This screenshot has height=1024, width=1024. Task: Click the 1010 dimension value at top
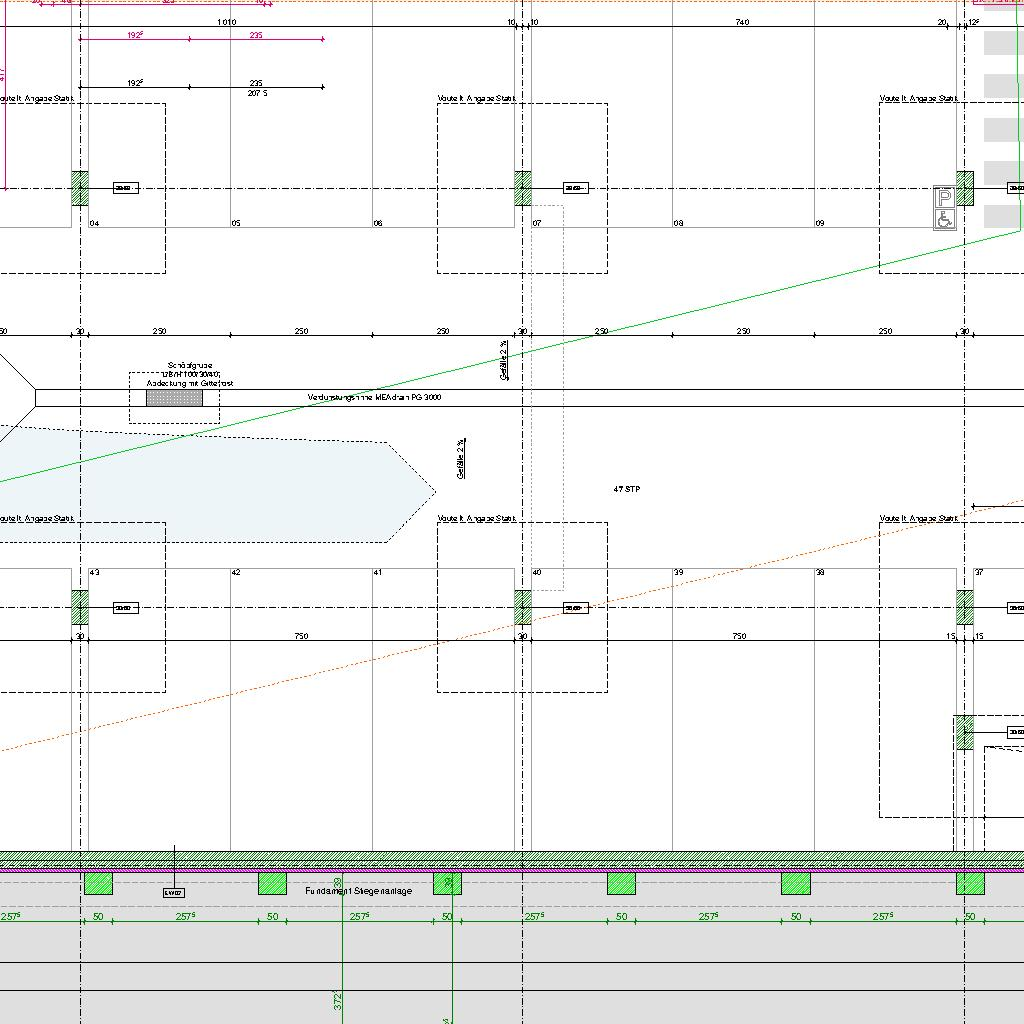227,22
